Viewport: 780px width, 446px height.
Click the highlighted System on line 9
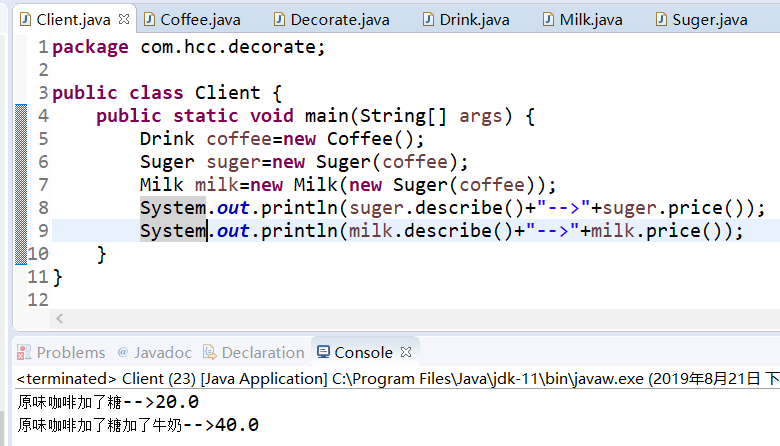[173, 231]
